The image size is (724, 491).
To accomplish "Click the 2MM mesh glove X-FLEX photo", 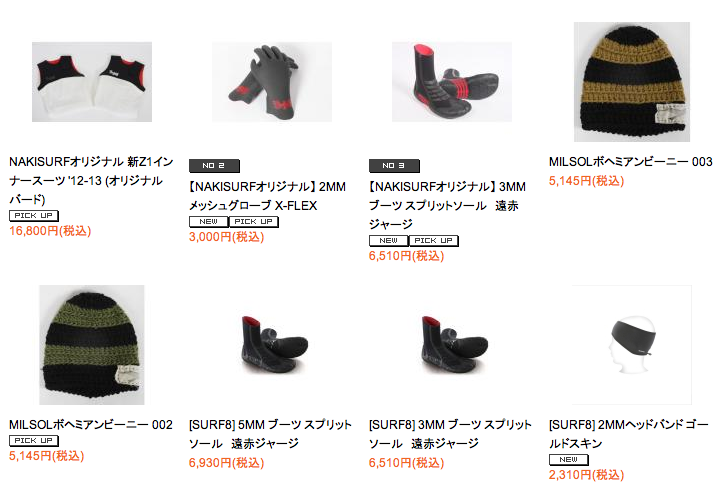I will (x=272, y=82).
